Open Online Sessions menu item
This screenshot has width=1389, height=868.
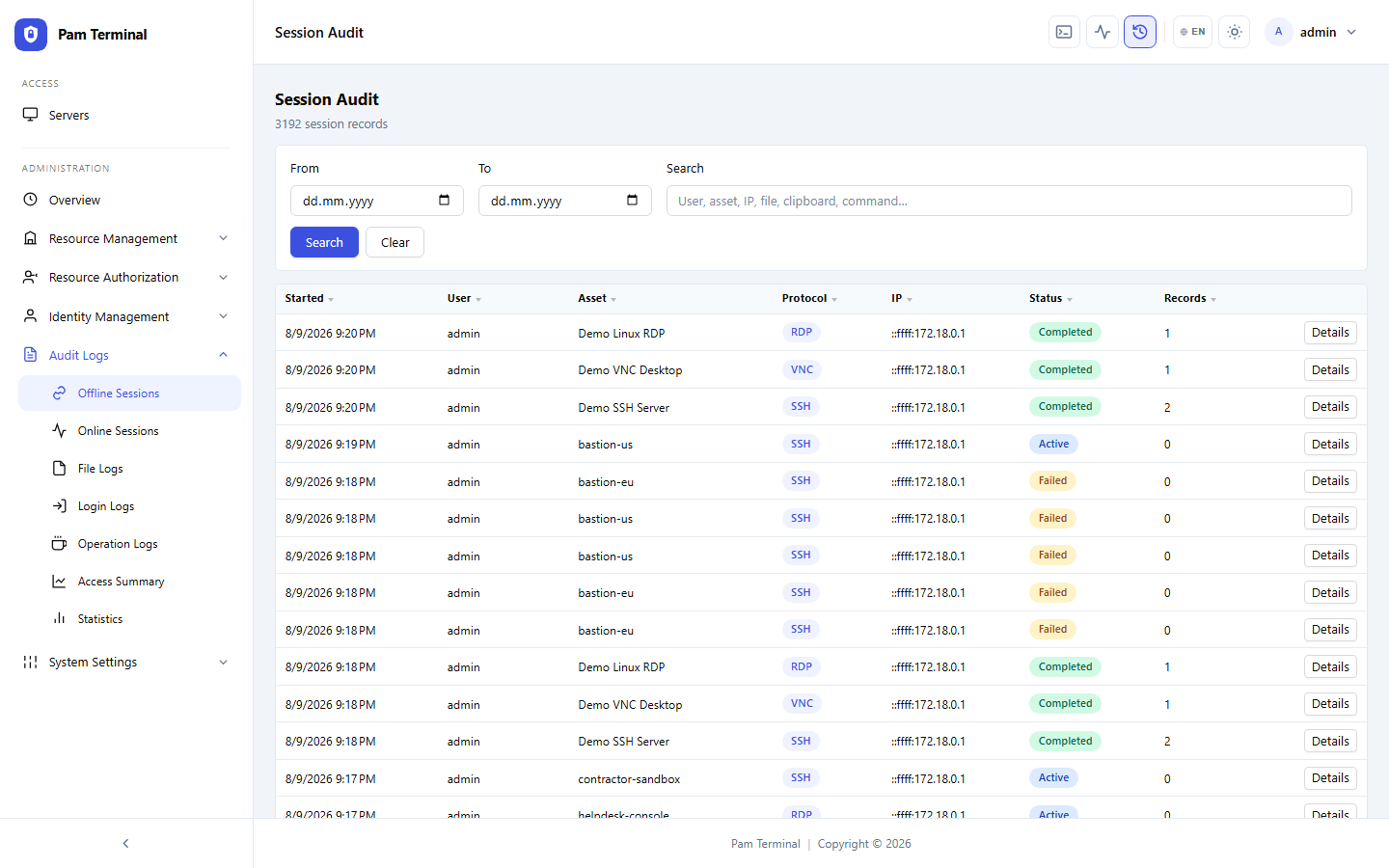click(130, 431)
